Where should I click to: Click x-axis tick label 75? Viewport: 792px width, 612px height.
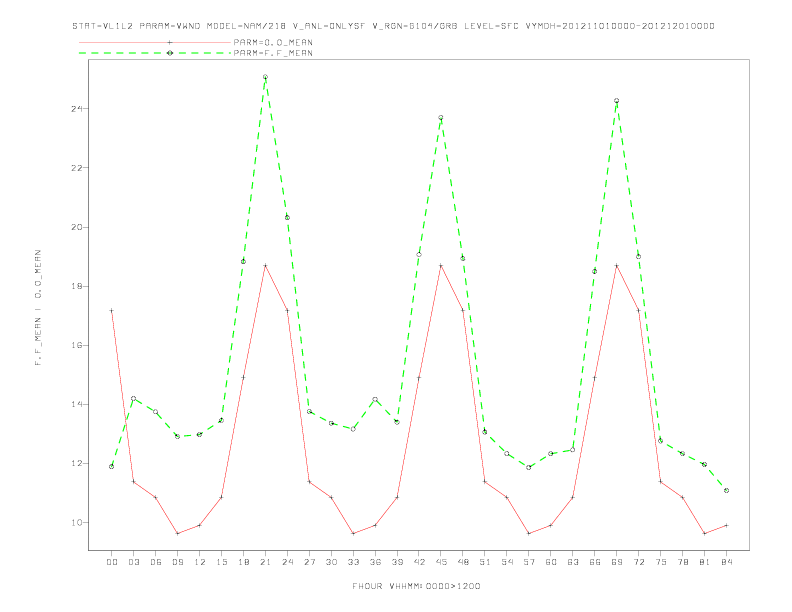click(x=661, y=562)
